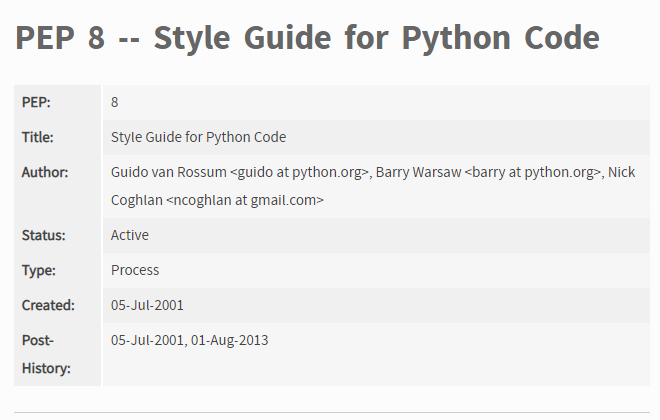Image resolution: width=660 pixels, height=420 pixels.
Task: Select the 'Post-History:' row label
Action: tap(46, 354)
